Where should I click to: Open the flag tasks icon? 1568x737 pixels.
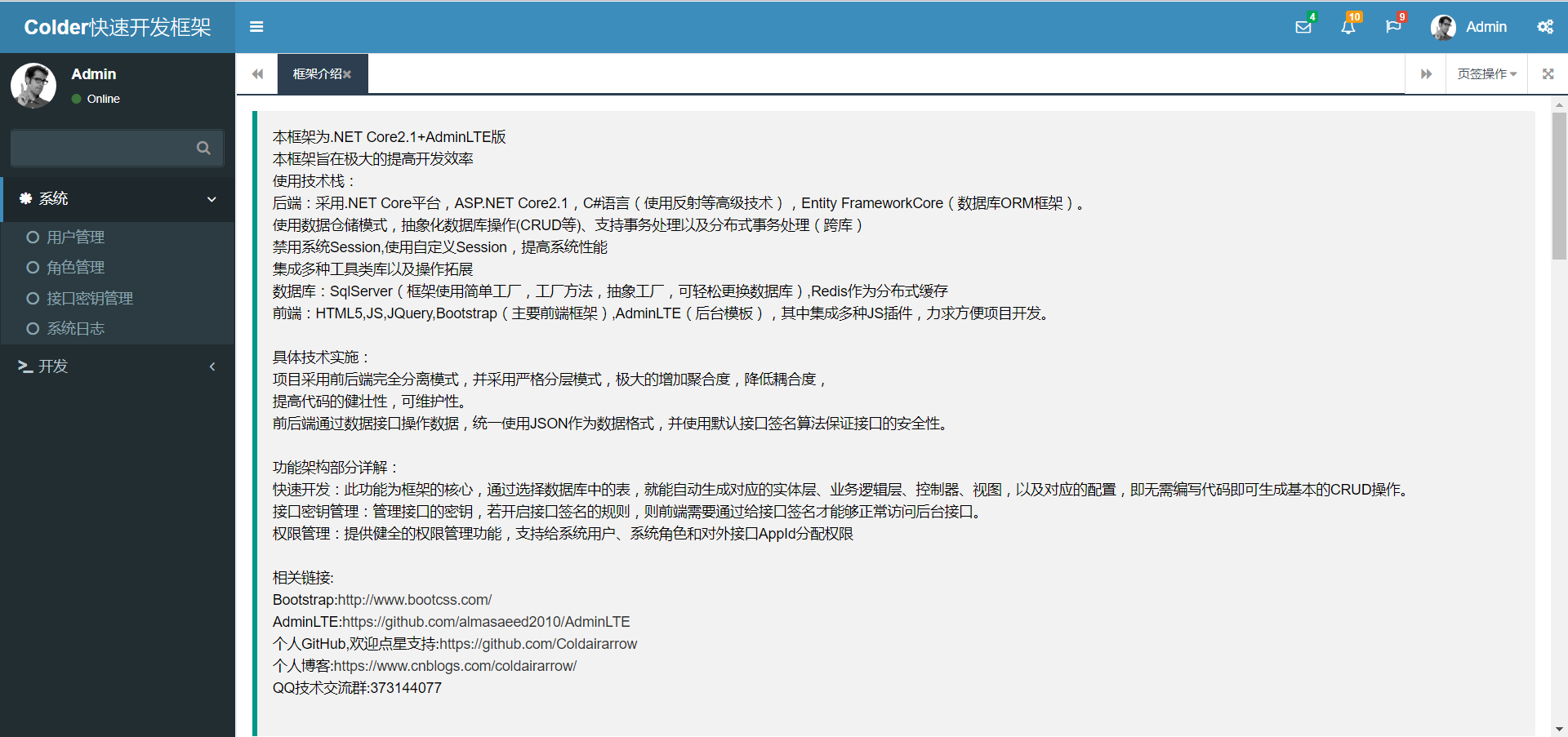(x=1393, y=27)
